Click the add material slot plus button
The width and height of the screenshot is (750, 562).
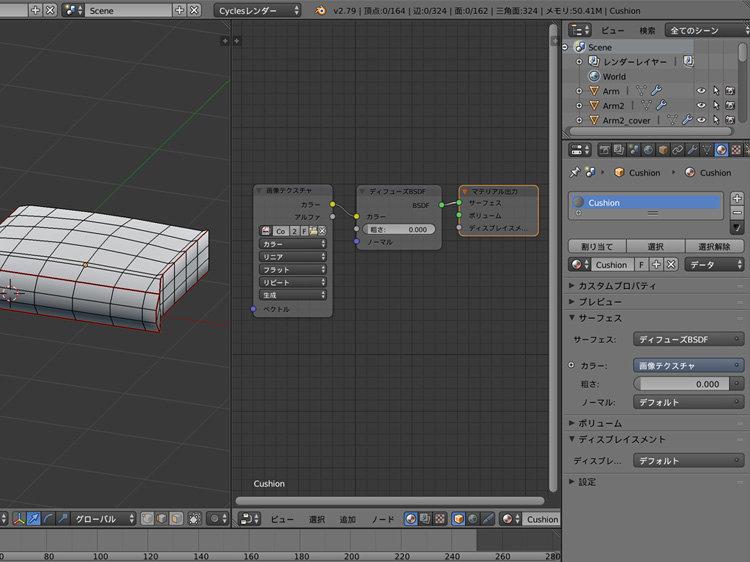[x=738, y=198]
